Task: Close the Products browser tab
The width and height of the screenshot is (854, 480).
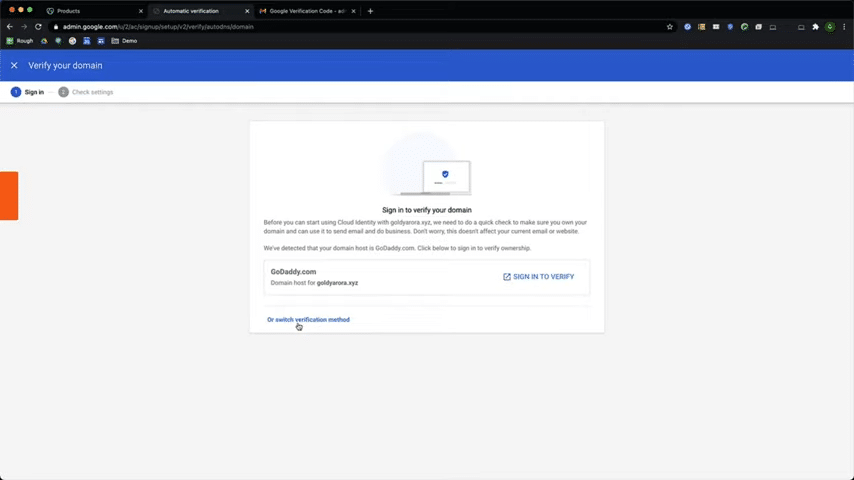Action: [x=141, y=11]
